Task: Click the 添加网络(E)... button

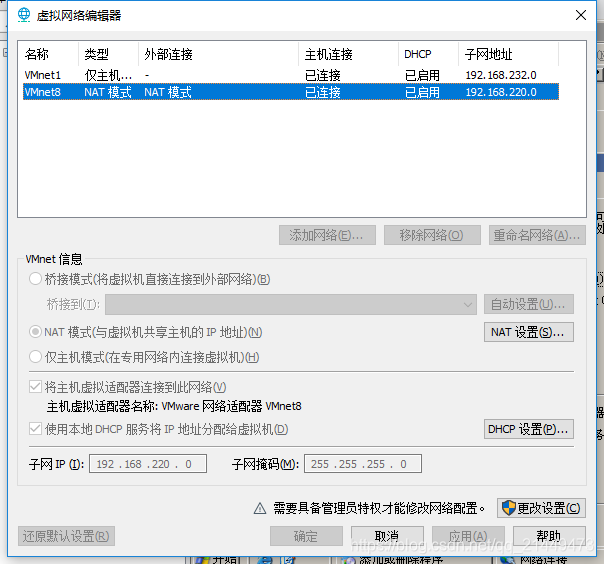Action: (327, 235)
